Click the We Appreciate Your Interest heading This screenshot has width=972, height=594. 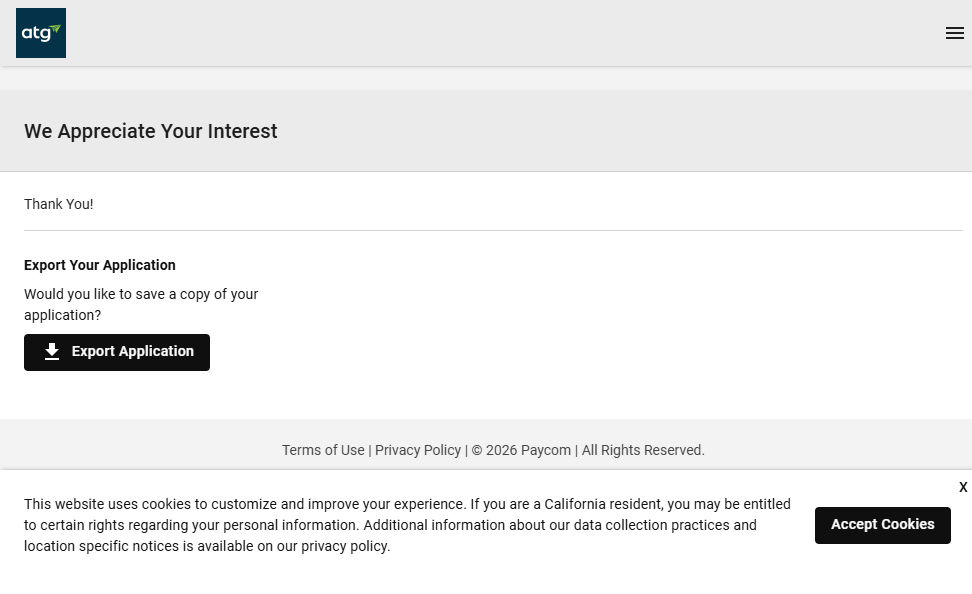coord(151,131)
